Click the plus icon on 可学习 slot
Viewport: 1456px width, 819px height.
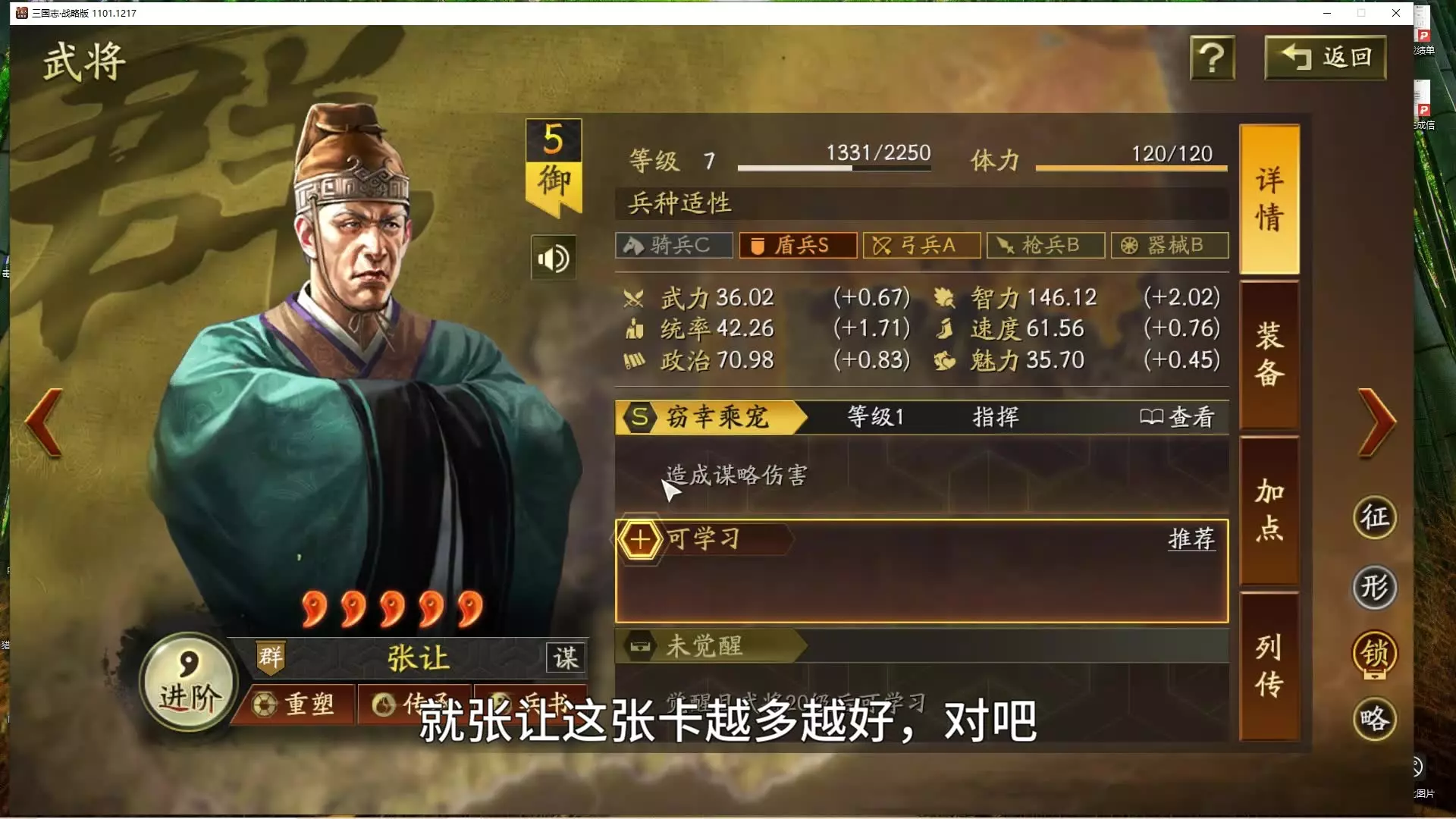(x=640, y=540)
